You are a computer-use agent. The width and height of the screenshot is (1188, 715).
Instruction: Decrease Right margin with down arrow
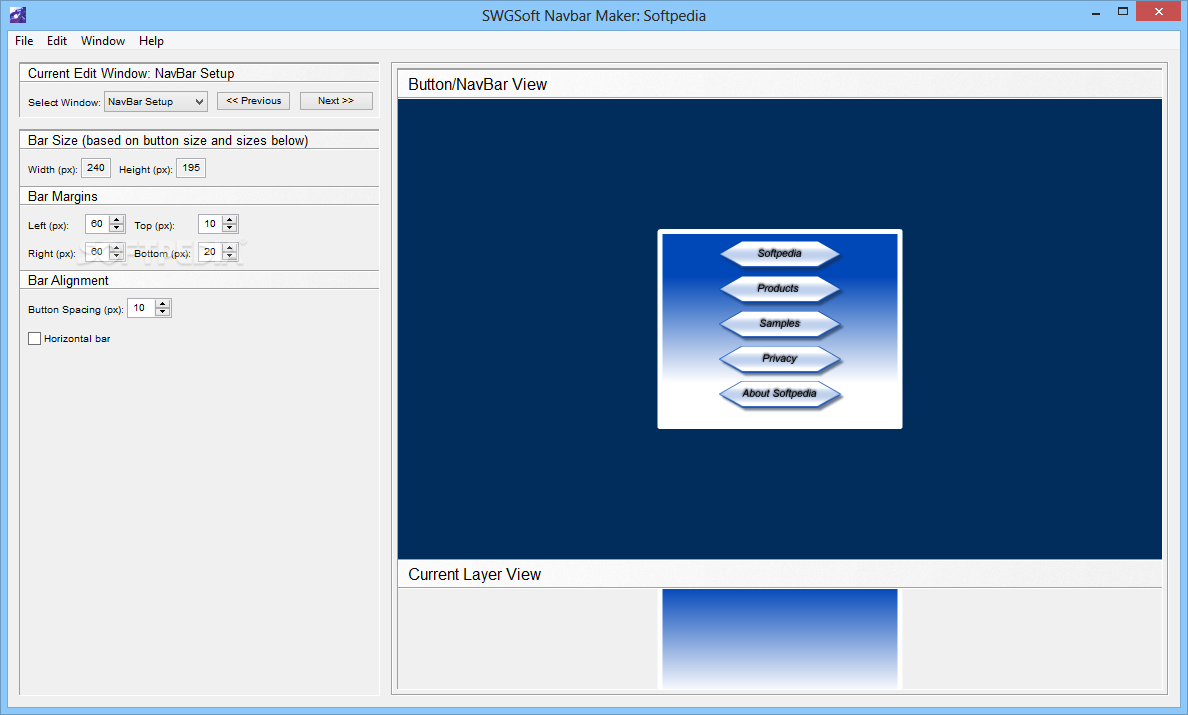click(117, 256)
